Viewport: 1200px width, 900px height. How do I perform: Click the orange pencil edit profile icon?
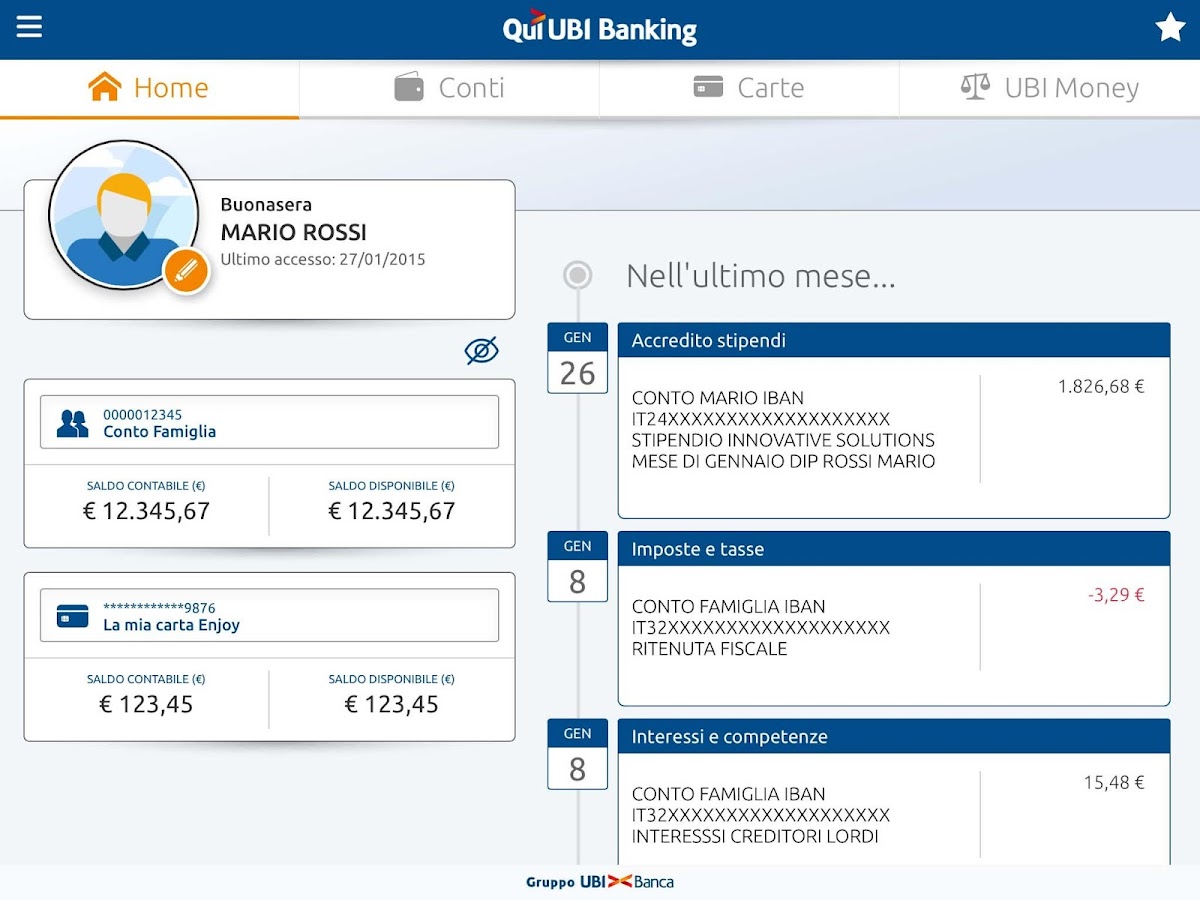[186, 271]
